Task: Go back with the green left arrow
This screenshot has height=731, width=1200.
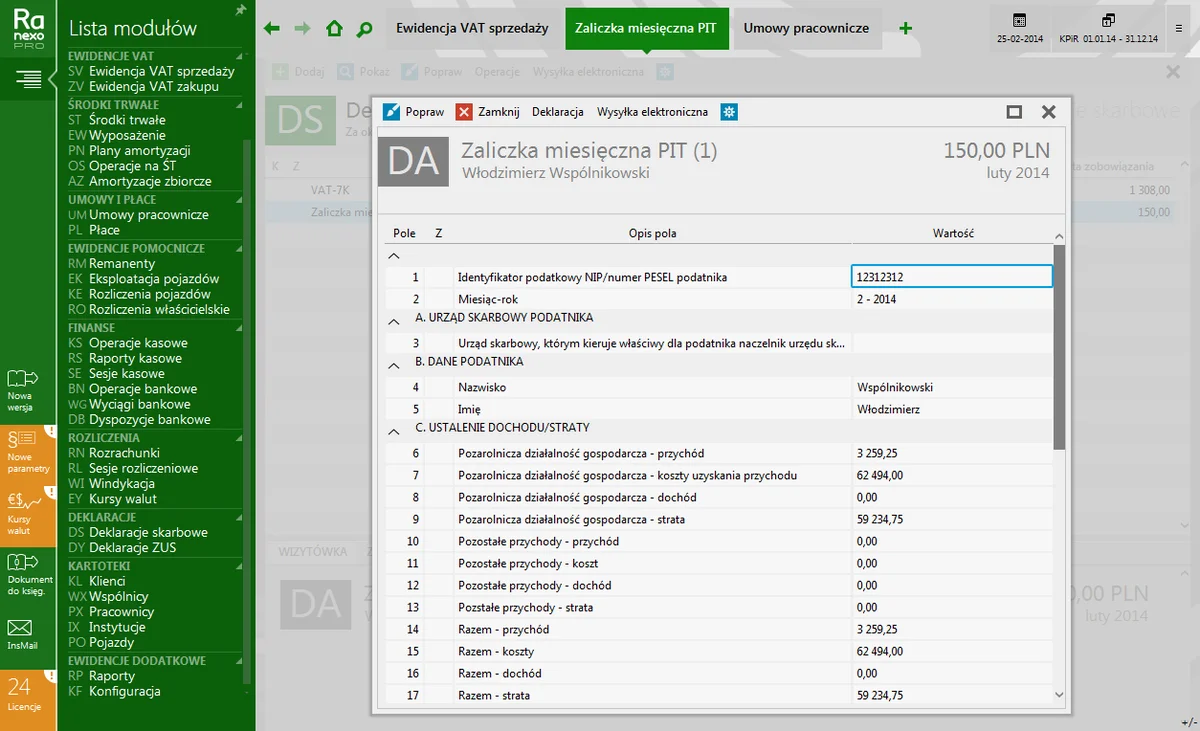Action: click(x=272, y=29)
